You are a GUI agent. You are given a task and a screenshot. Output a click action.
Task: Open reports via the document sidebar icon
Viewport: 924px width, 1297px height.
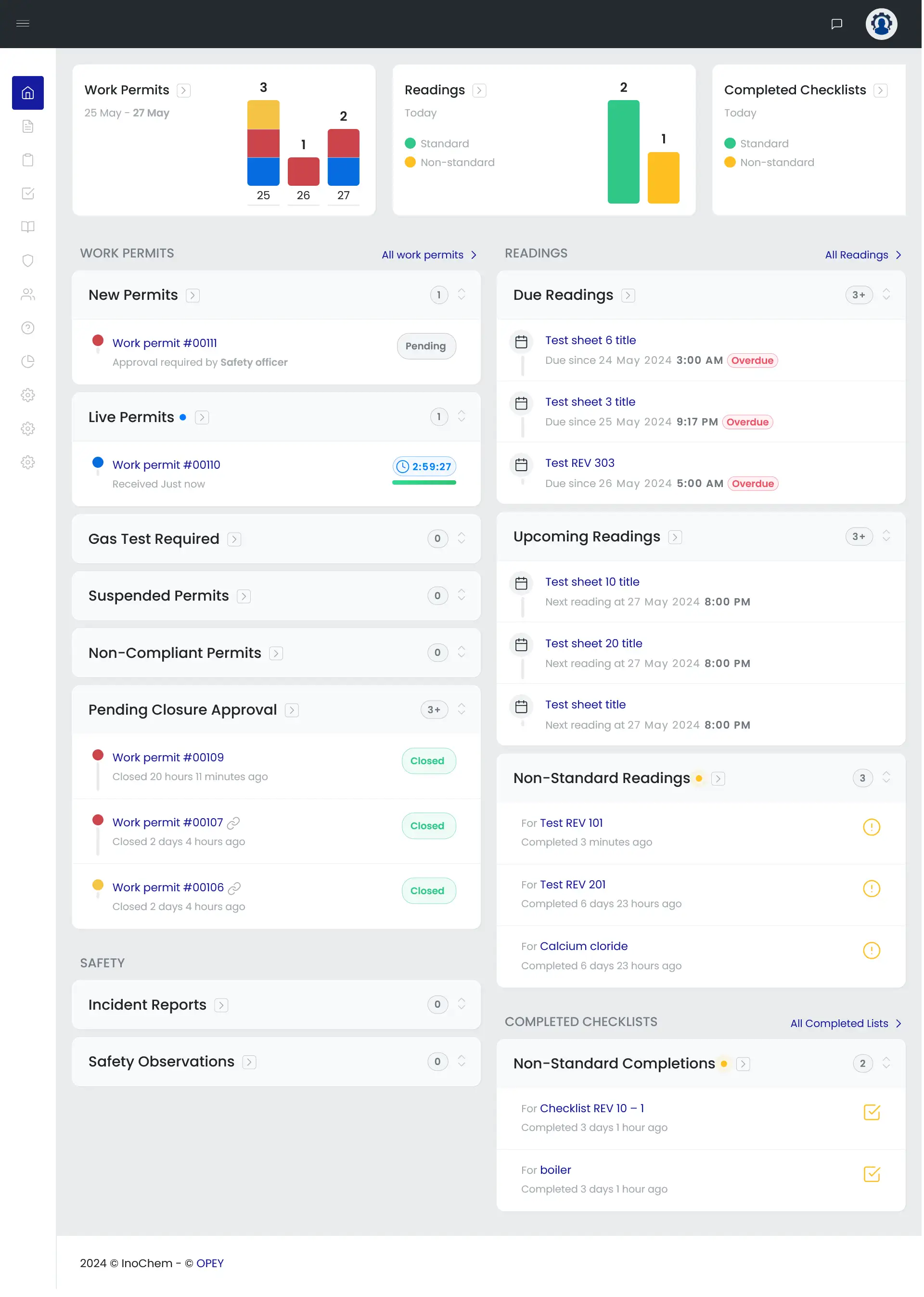28,126
